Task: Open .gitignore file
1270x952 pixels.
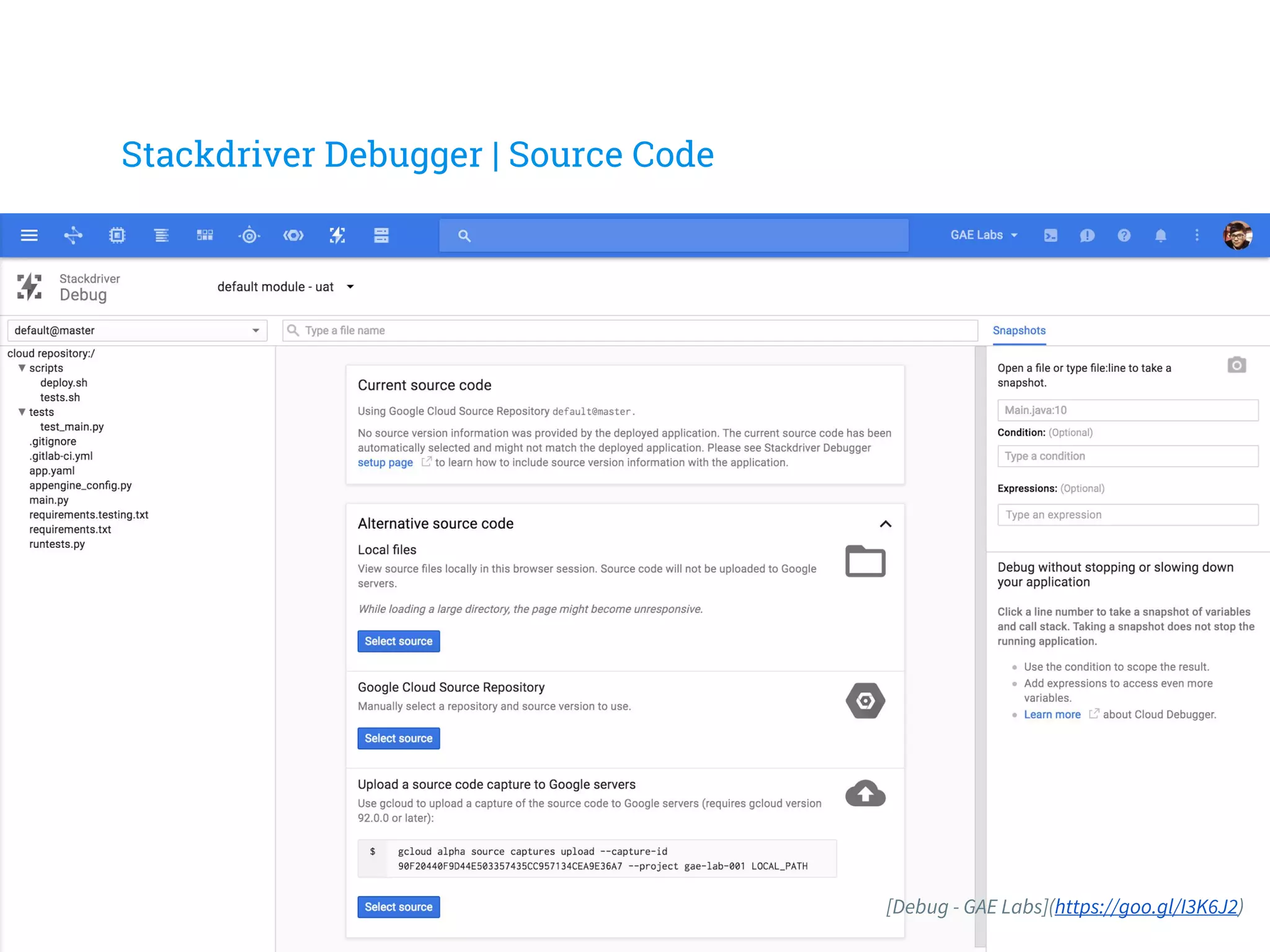Action: (53, 442)
